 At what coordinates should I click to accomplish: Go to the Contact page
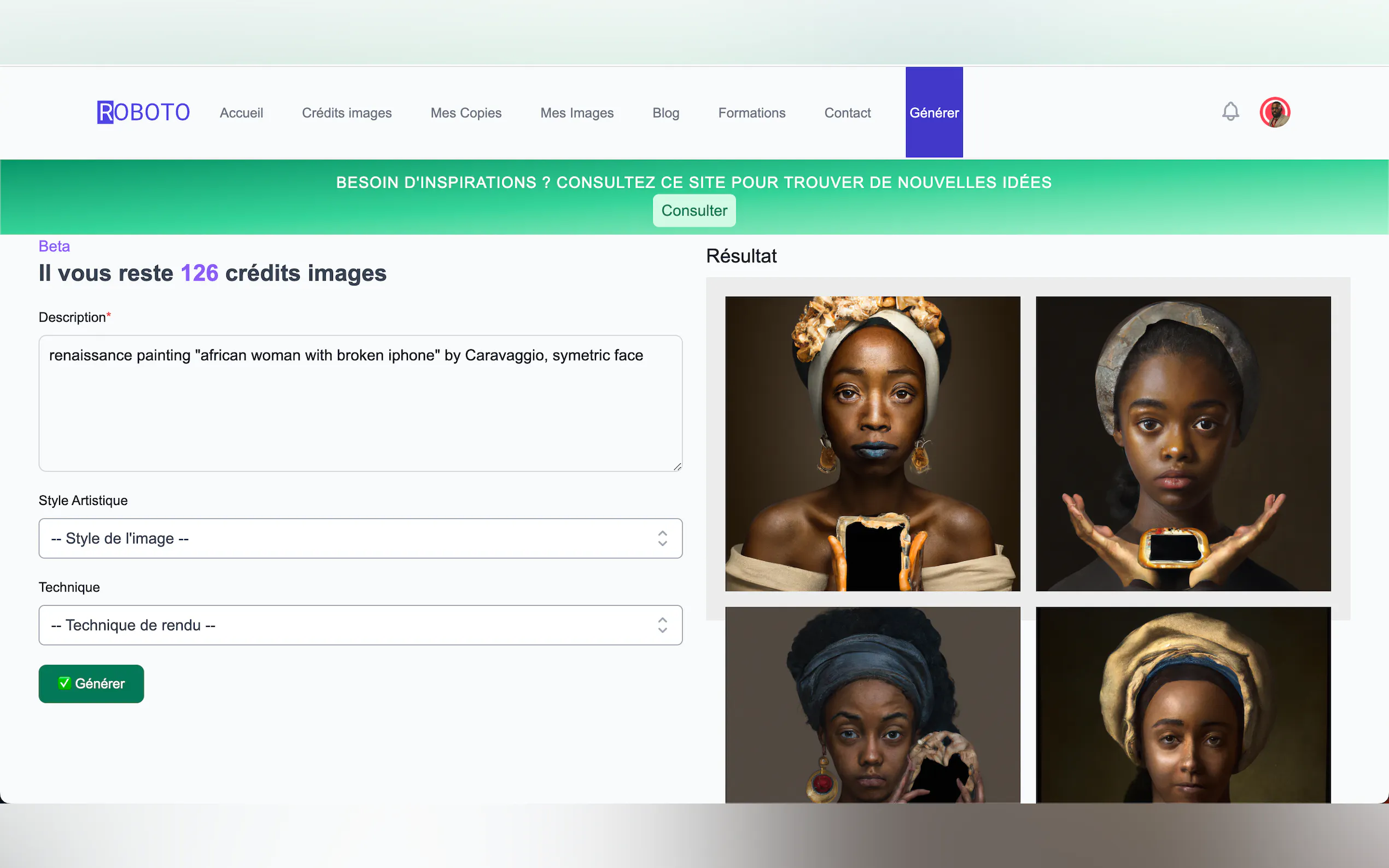[847, 113]
